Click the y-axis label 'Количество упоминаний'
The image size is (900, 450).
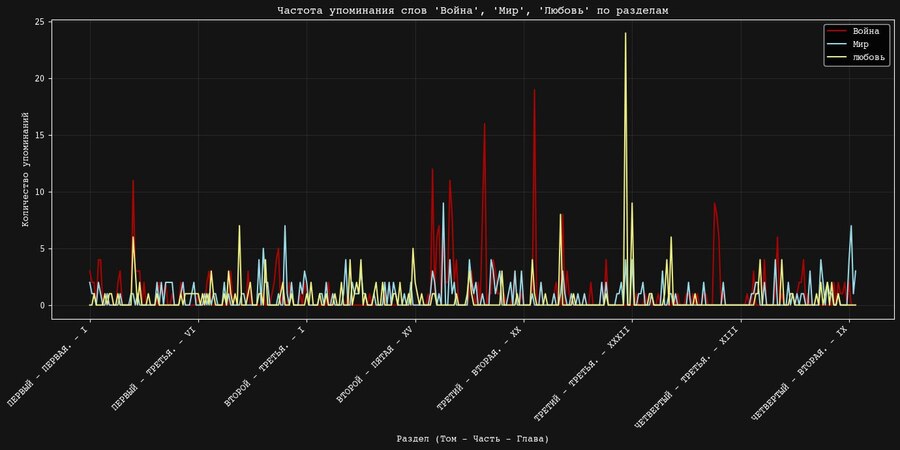pyautogui.click(x=25, y=169)
